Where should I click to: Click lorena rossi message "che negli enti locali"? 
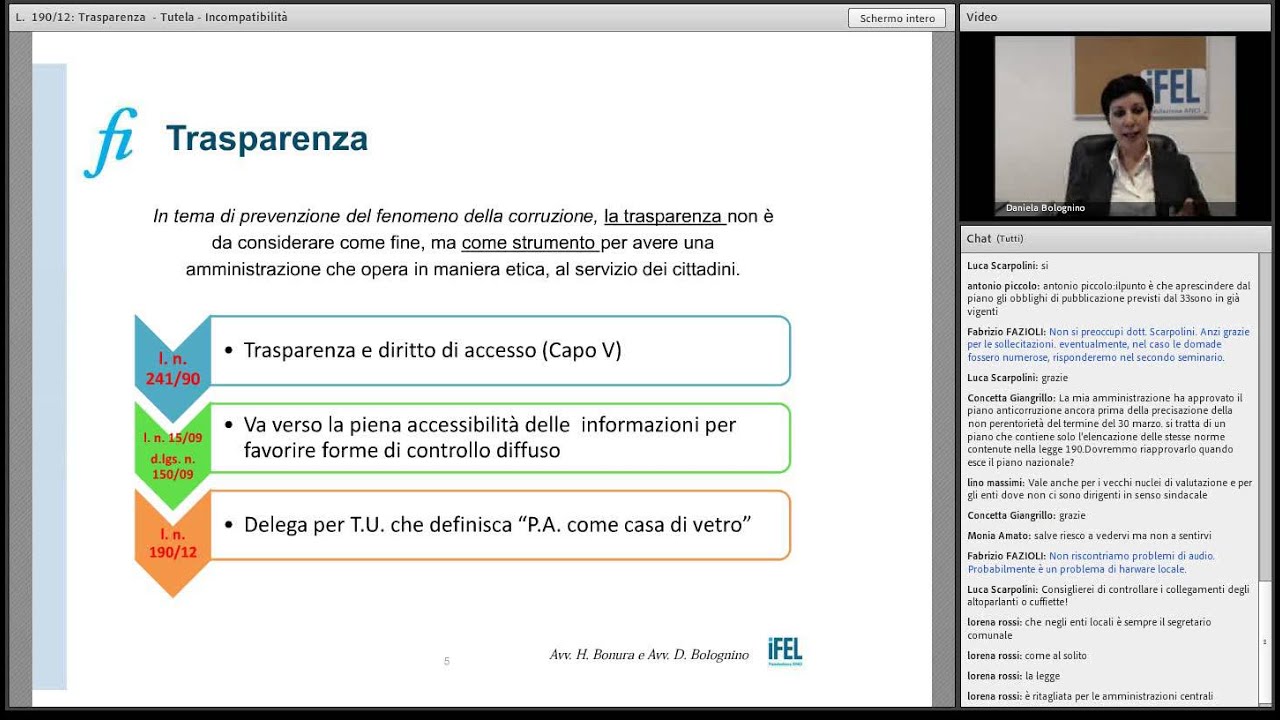tap(1089, 629)
